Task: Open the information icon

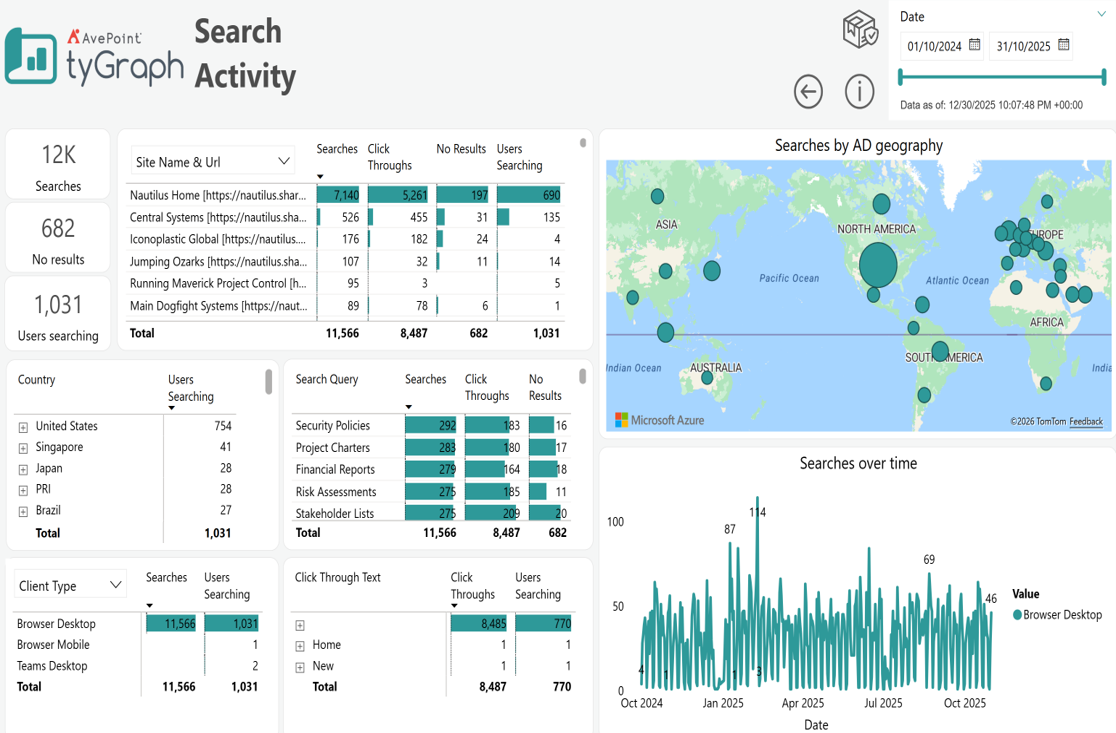Action: (x=859, y=92)
